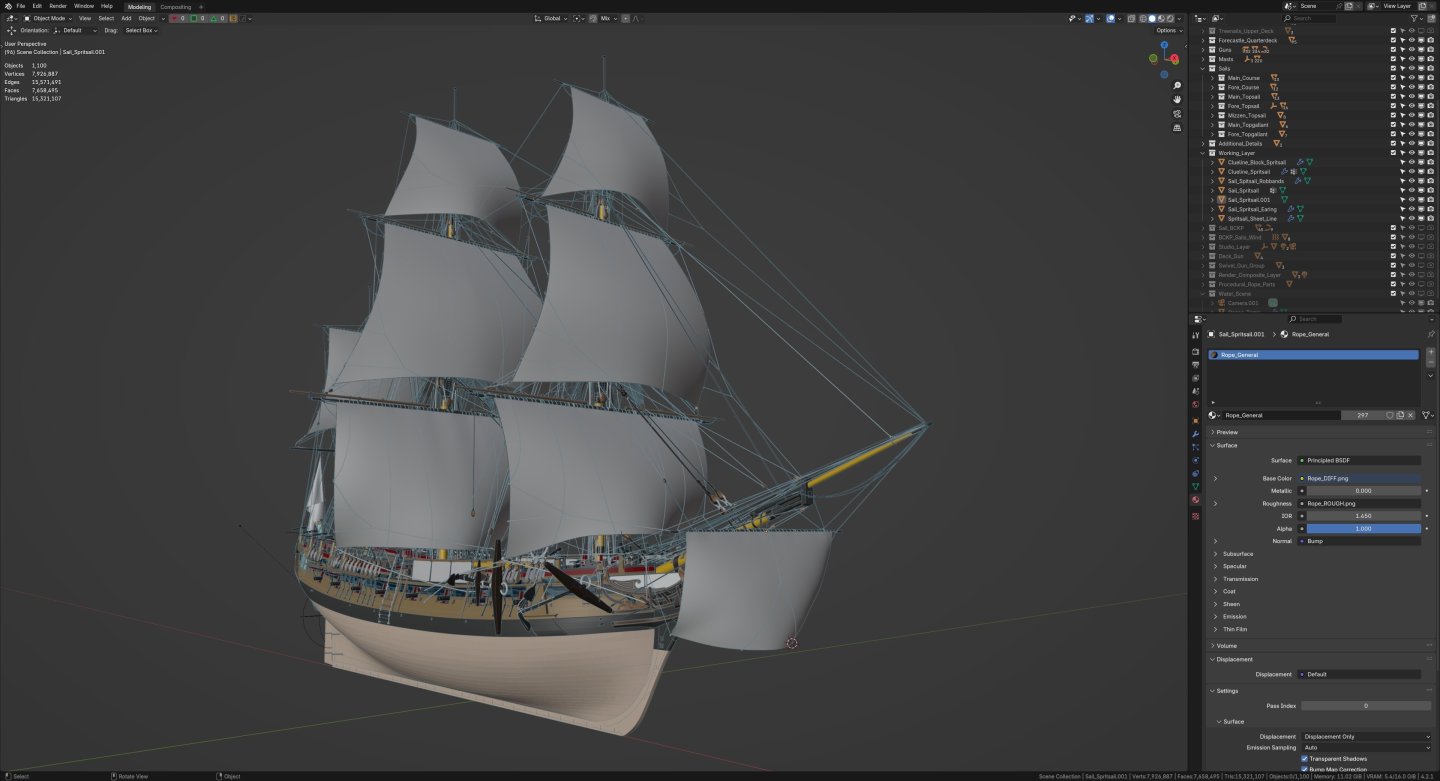Toggle Fore_Topsail render camera icon

click(1431, 106)
